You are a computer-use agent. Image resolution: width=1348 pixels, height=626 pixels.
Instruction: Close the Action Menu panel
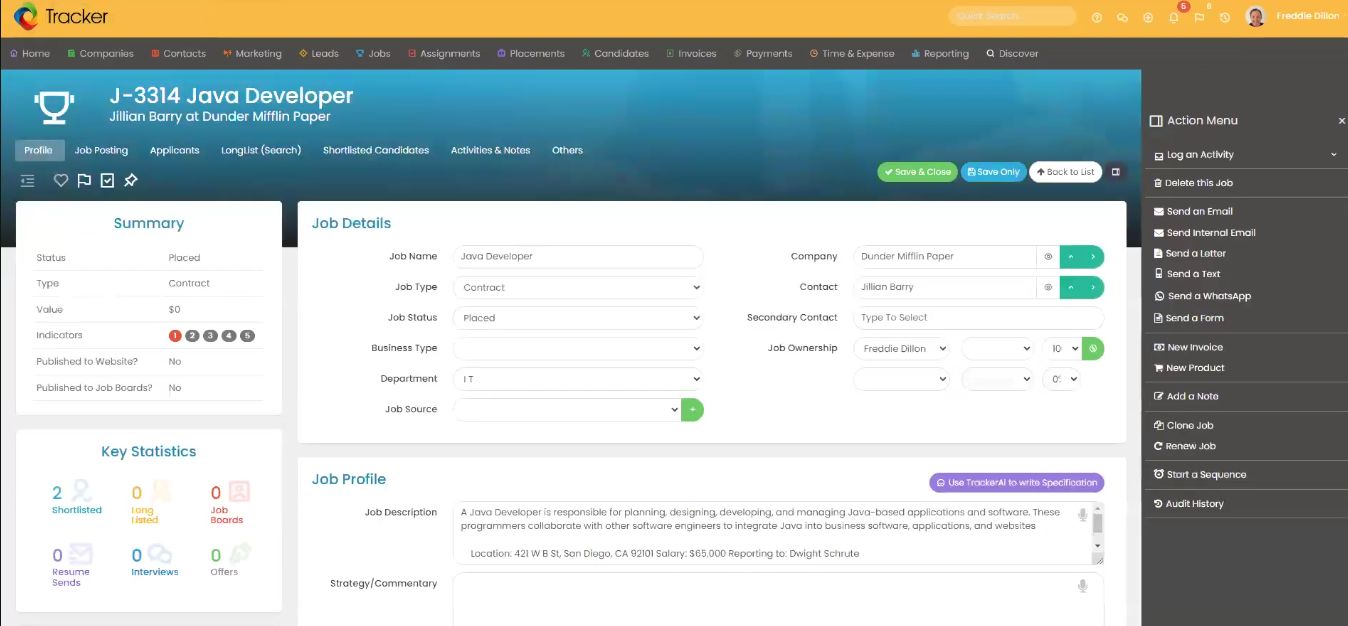[1341, 121]
